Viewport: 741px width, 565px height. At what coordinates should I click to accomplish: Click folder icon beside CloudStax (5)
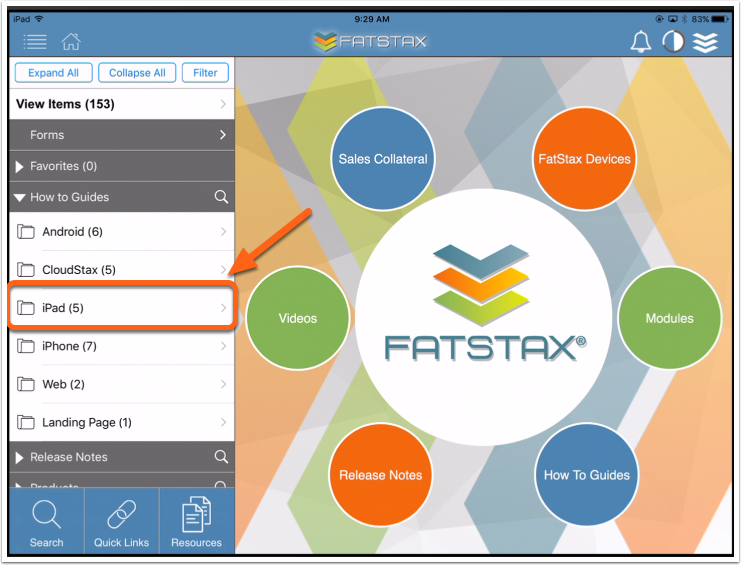(x=26, y=270)
